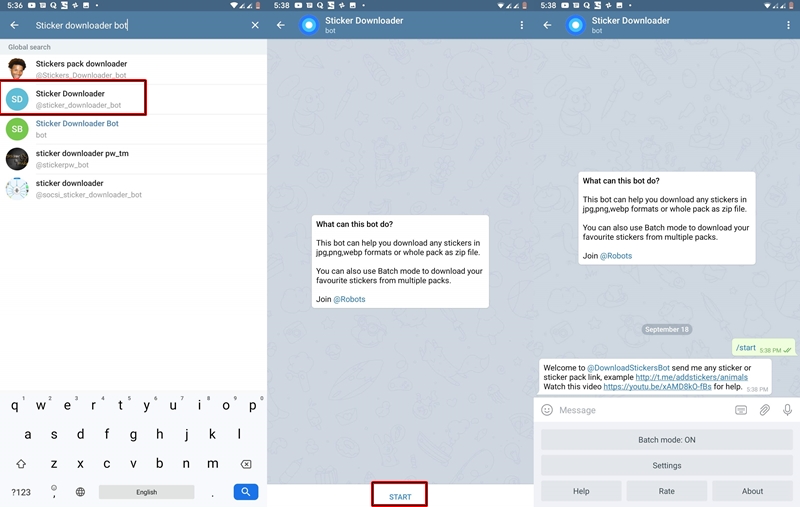800x507 pixels.
Task: Tap the Settings bot button
Action: click(x=666, y=465)
